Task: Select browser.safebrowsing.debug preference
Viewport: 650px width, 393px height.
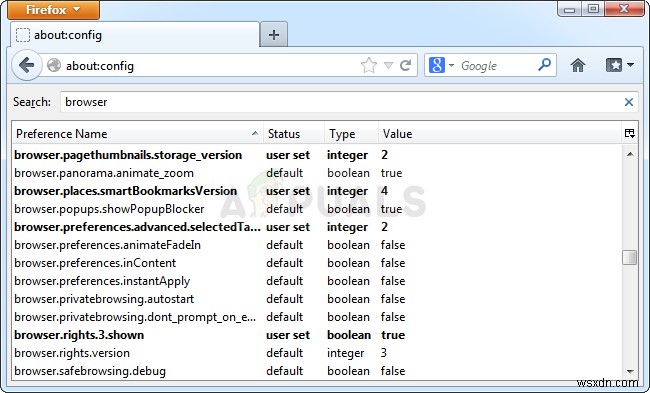Action: click(317, 371)
